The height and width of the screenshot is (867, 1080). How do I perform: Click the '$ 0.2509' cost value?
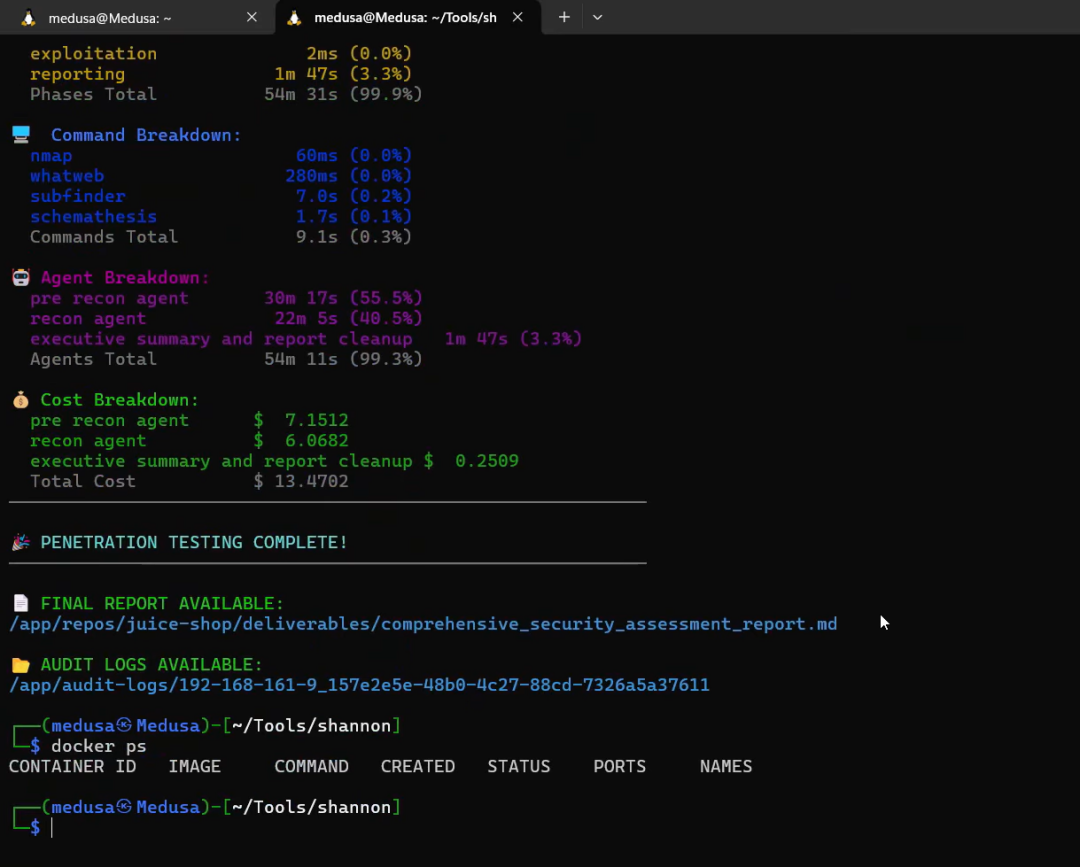(x=471, y=461)
